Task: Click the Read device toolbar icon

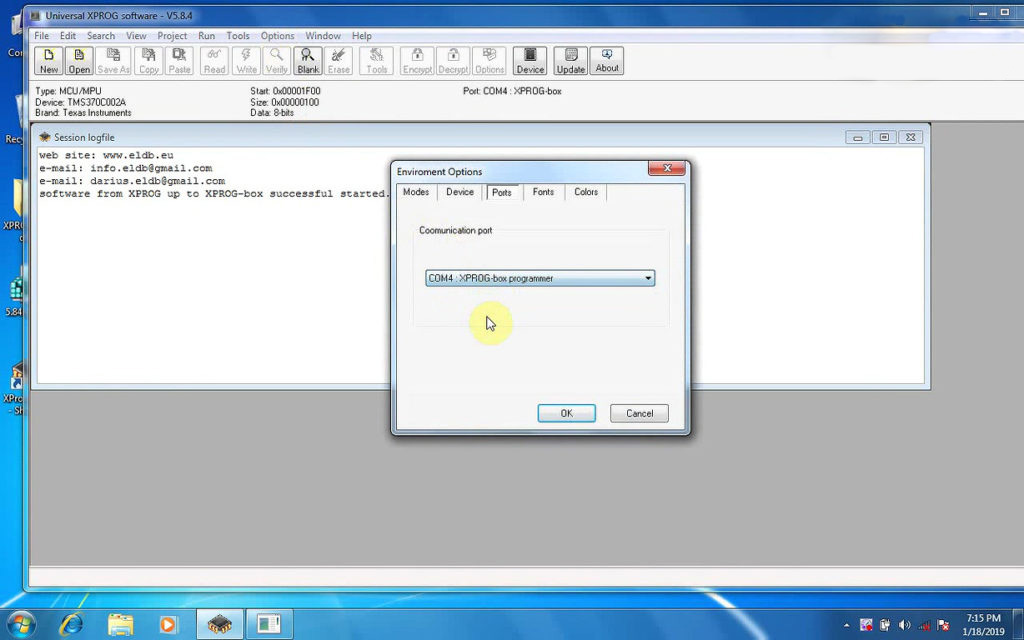Action: tap(214, 61)
